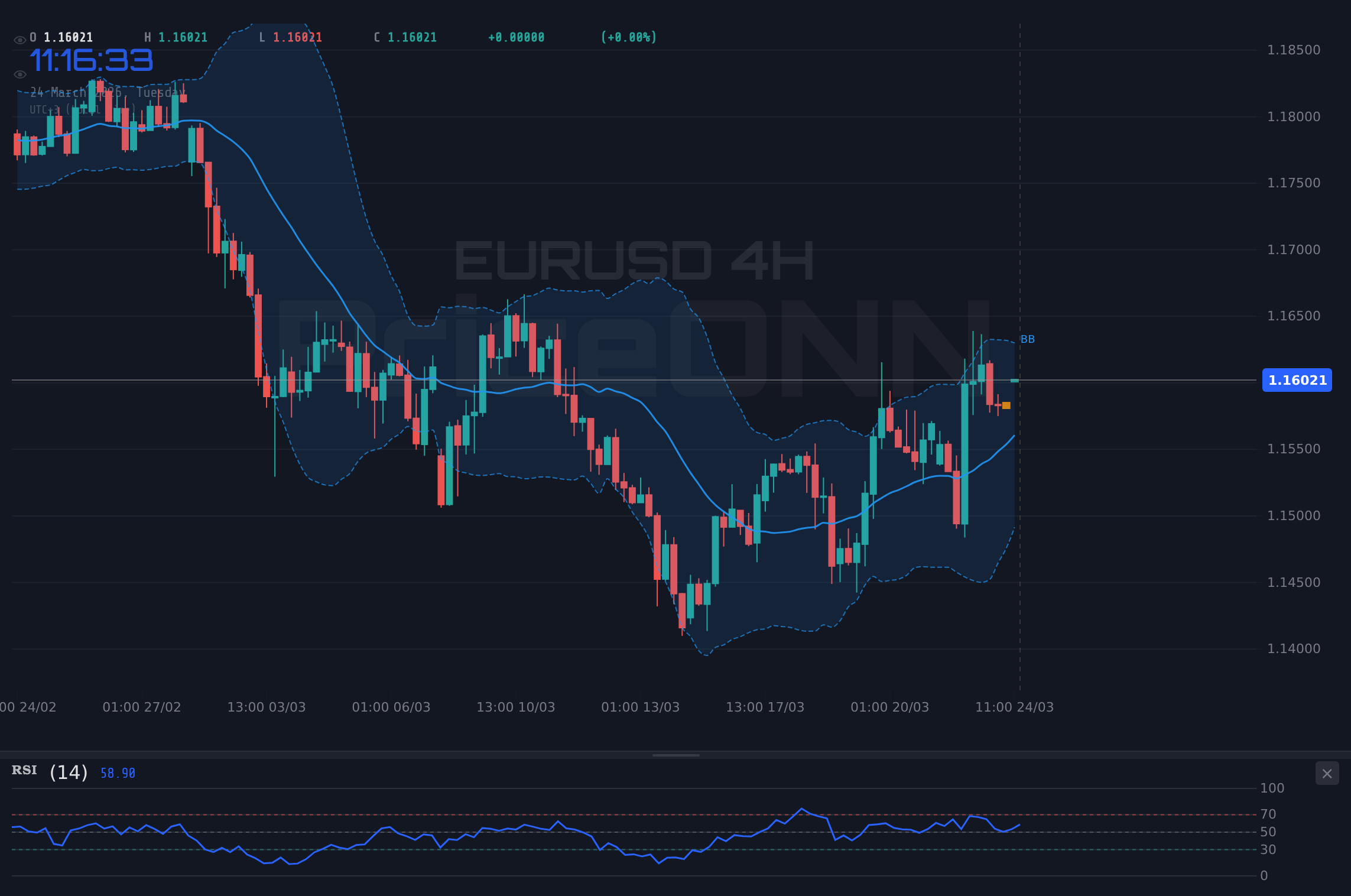This screenshot has height=896, width=1351.
Task: Click the UTC+3 timezone text
Action: tap(83, 109)
